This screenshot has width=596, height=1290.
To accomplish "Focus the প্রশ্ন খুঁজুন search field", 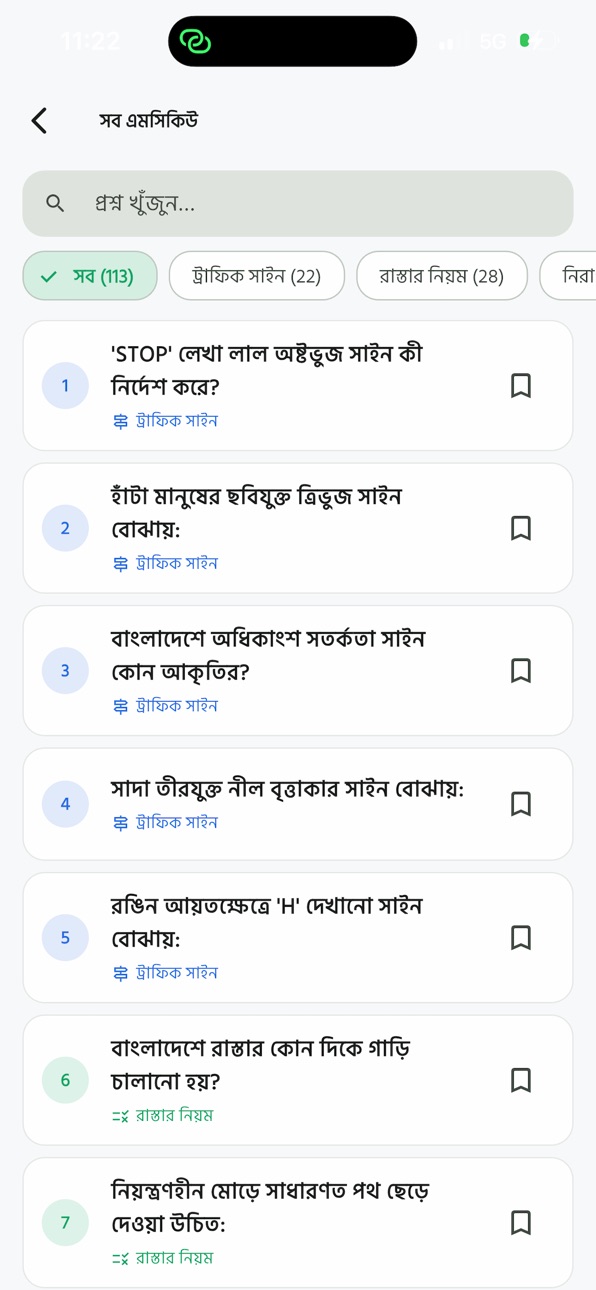I will point(298,203).
